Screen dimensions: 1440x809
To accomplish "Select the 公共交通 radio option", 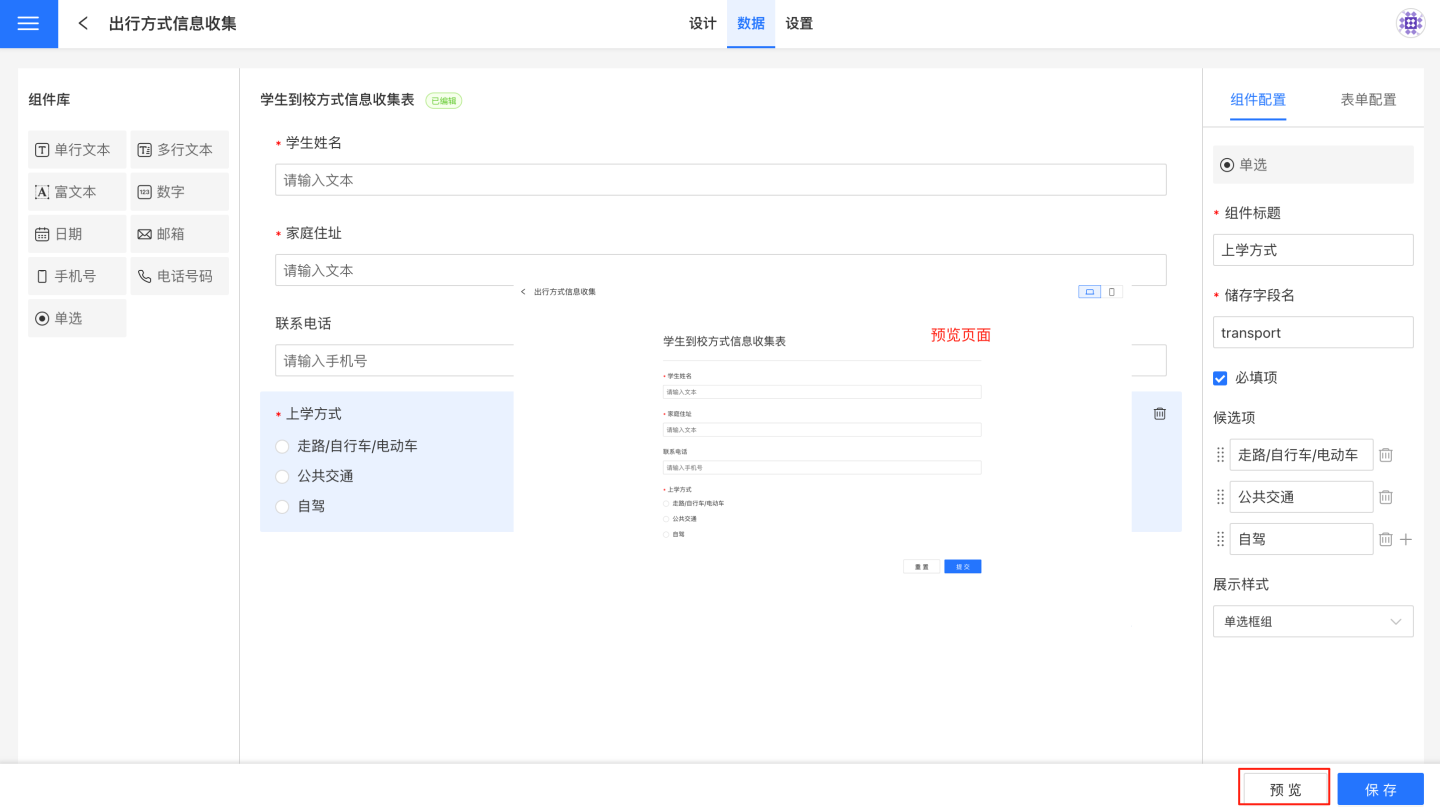I will tap(282, 477).
